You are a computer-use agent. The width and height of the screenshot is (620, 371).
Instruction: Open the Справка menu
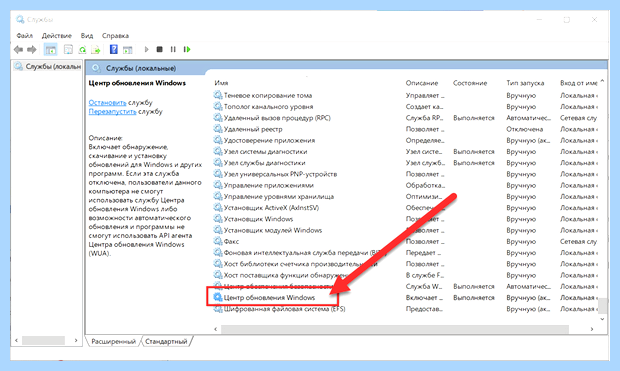tap(115, 36)
